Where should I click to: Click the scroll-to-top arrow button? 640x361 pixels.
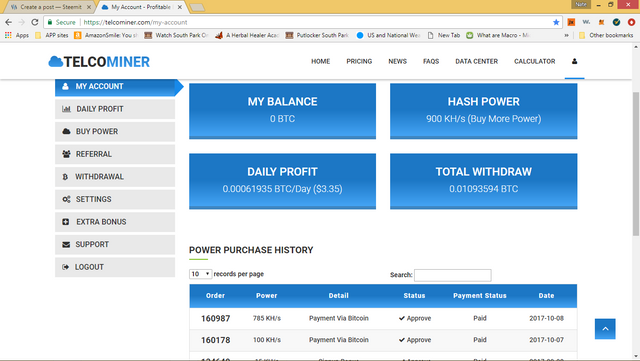605,329
